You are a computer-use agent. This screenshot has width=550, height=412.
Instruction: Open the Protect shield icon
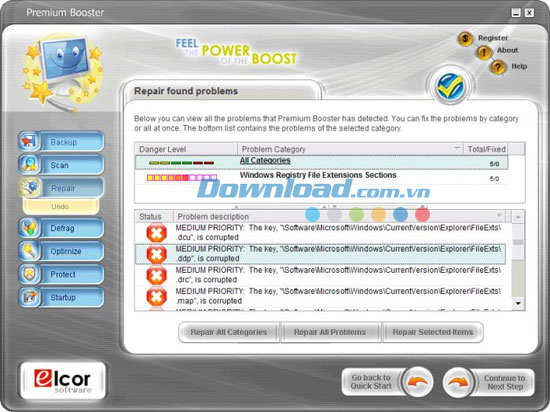click(x=28, y=274)
